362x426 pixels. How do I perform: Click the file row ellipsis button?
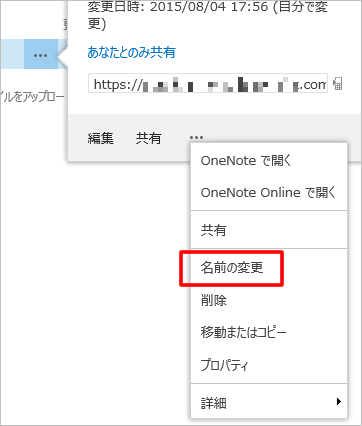[41, 54]
